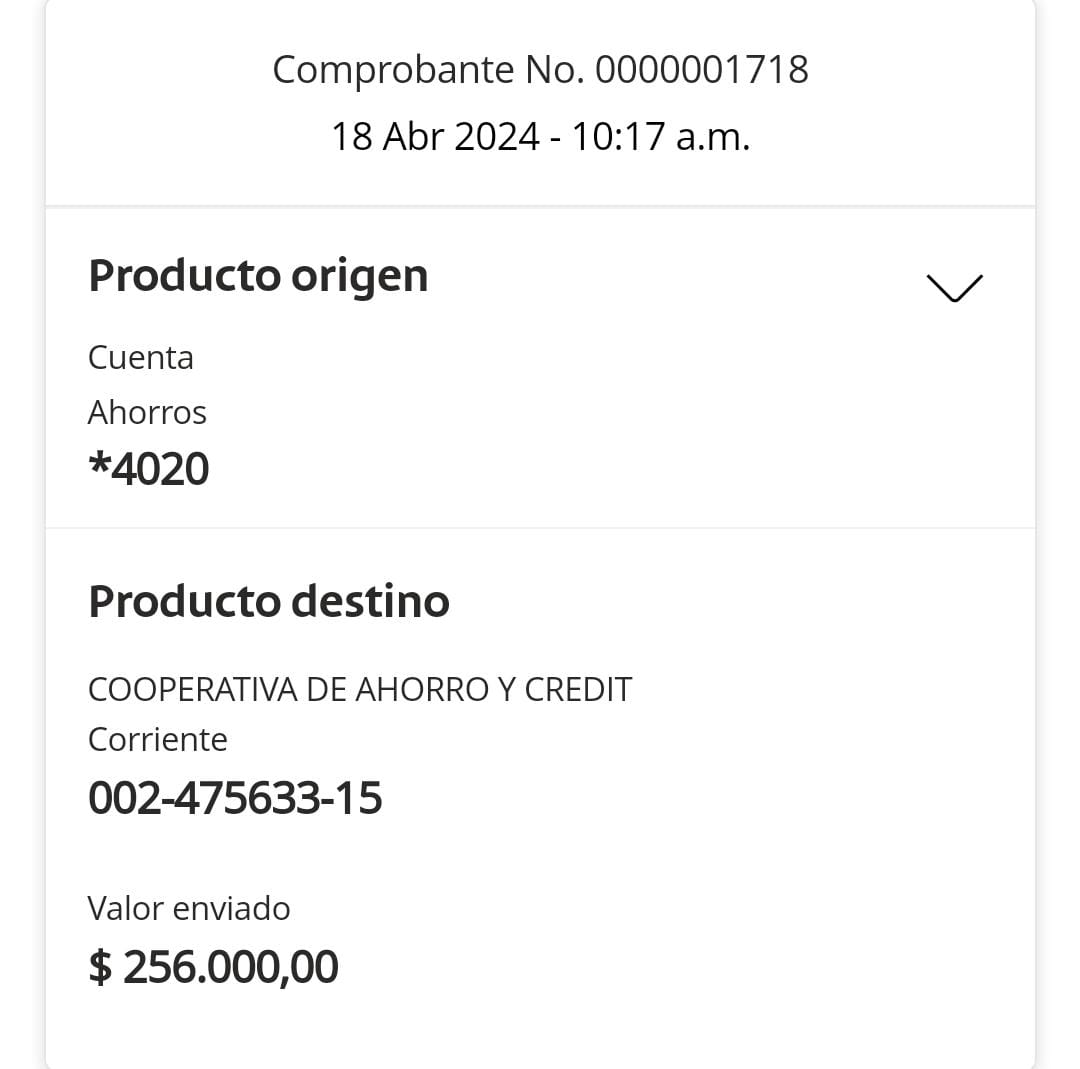This screenshot has height=1069, width=1080.
Task: Click the word destino in heading
Action: click(370, 601)
